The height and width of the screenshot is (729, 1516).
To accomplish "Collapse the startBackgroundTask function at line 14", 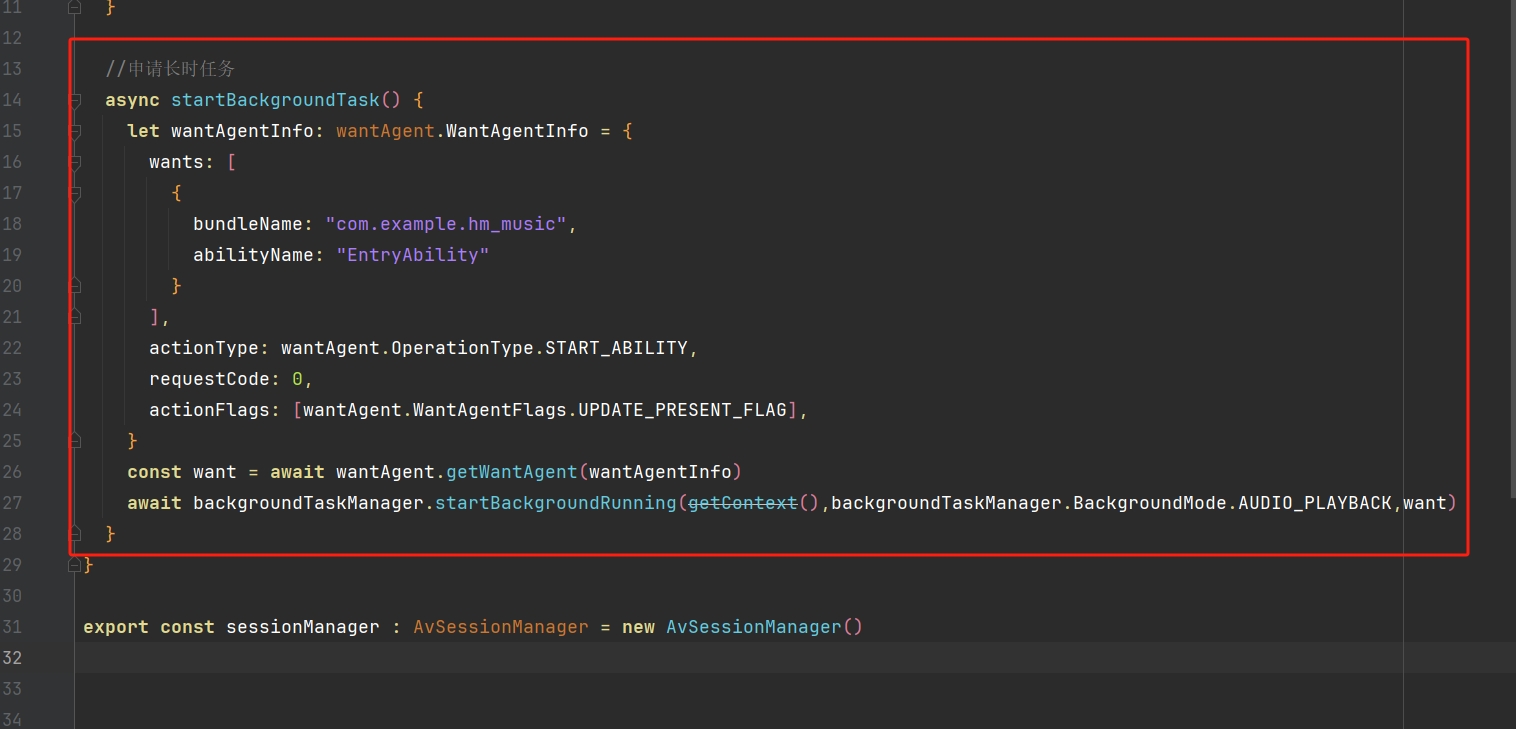I will tap(75, 100).
